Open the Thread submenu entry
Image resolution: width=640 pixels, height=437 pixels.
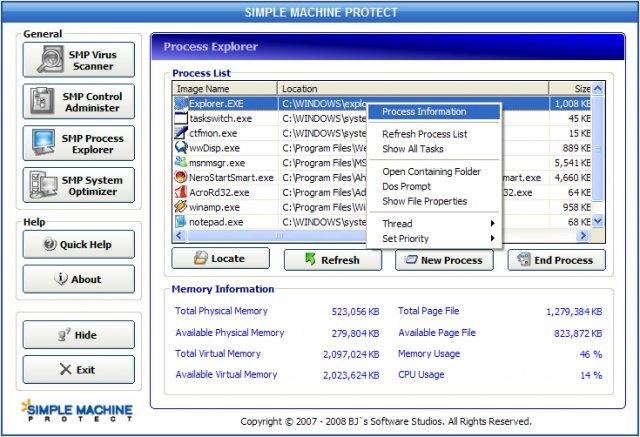coord(434,224)
